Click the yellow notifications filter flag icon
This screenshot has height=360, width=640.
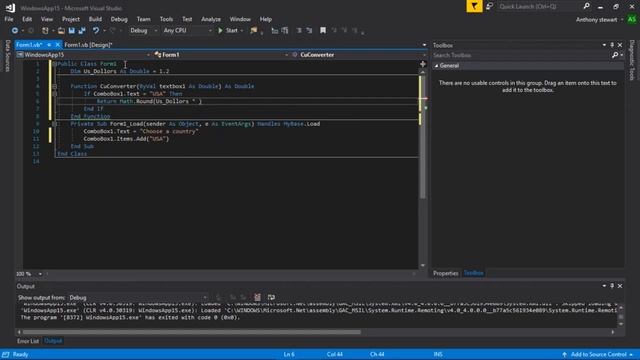point(474,6)
